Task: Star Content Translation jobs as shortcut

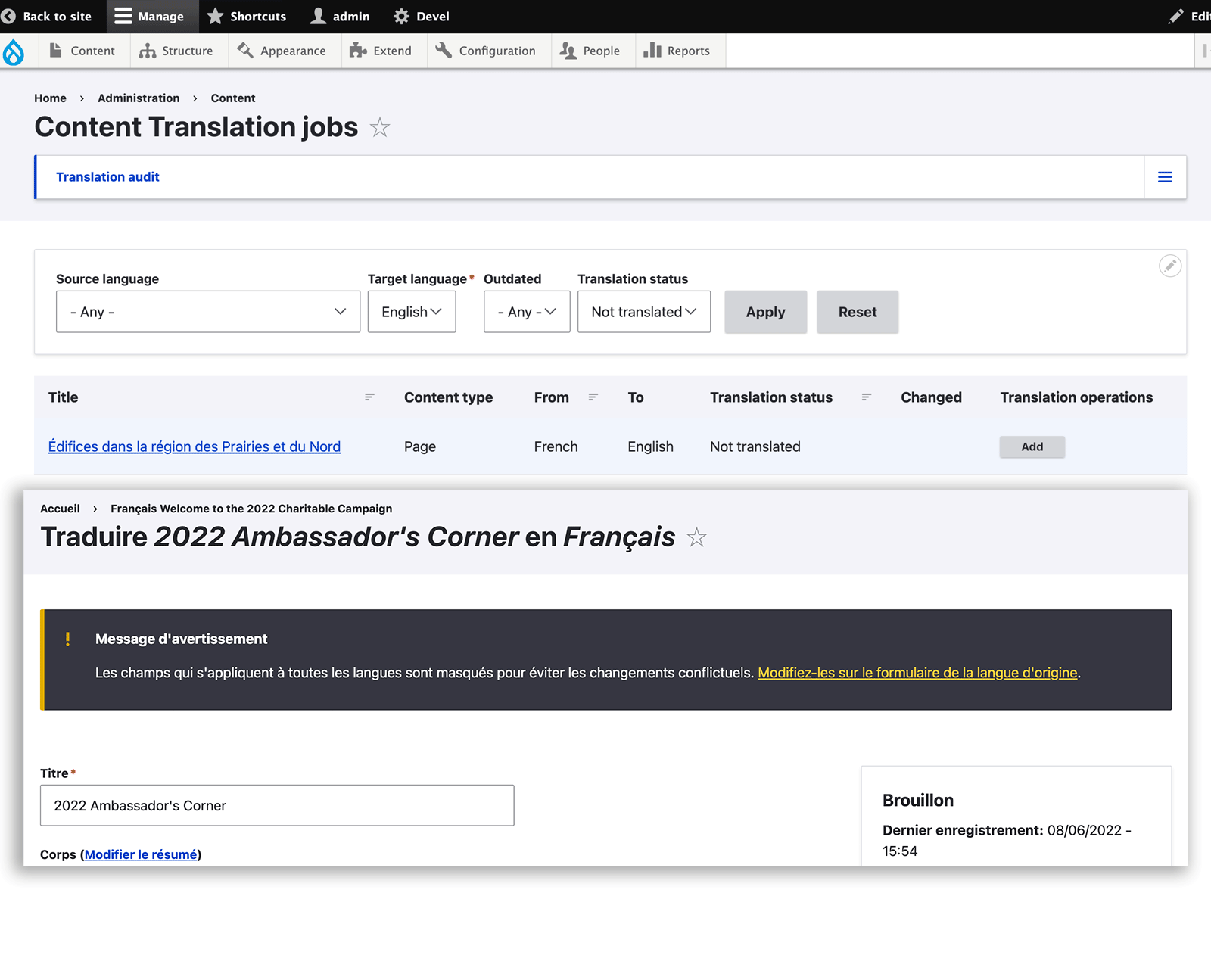Action: [380, 127]
